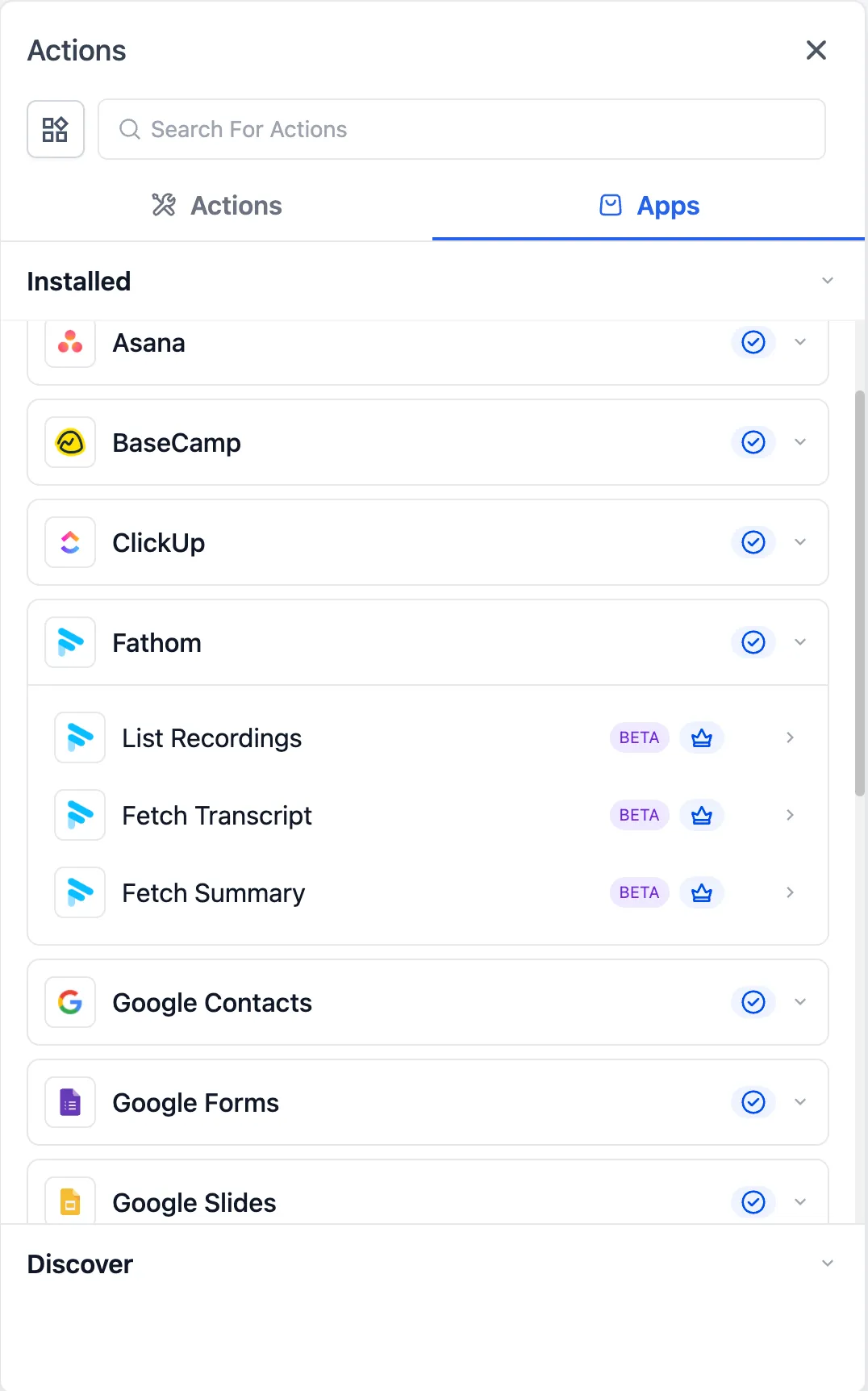Select the BaseCamp app icon
The image size is (868, 1391).
pos(69,442)
